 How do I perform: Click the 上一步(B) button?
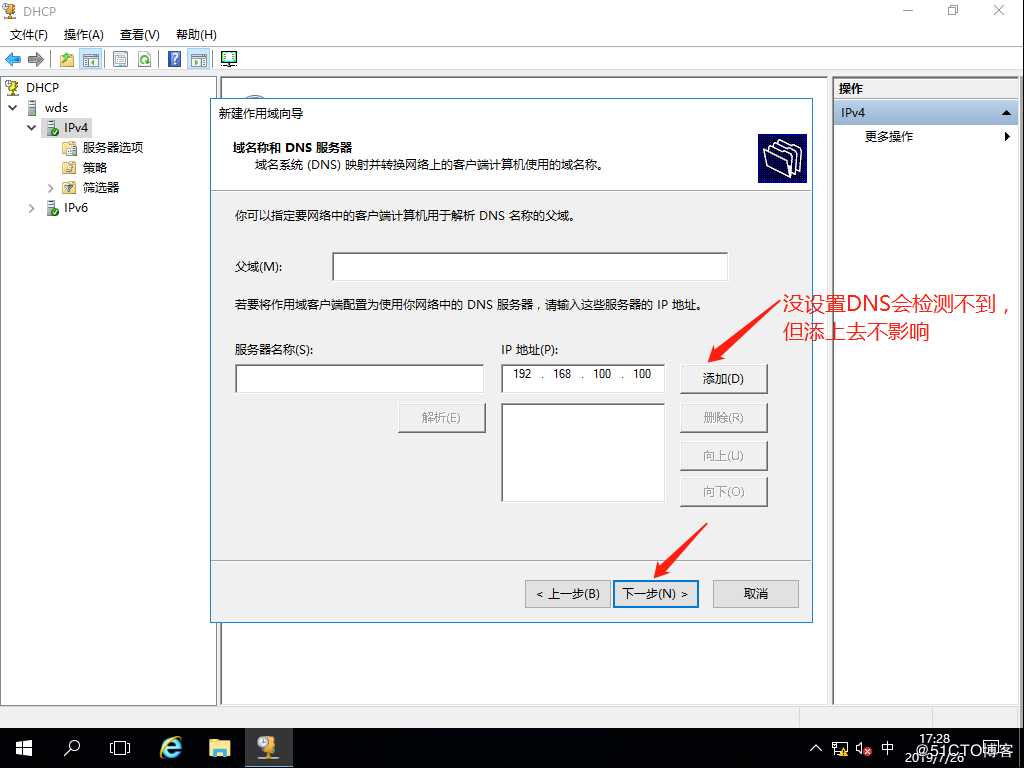point(568,594)
